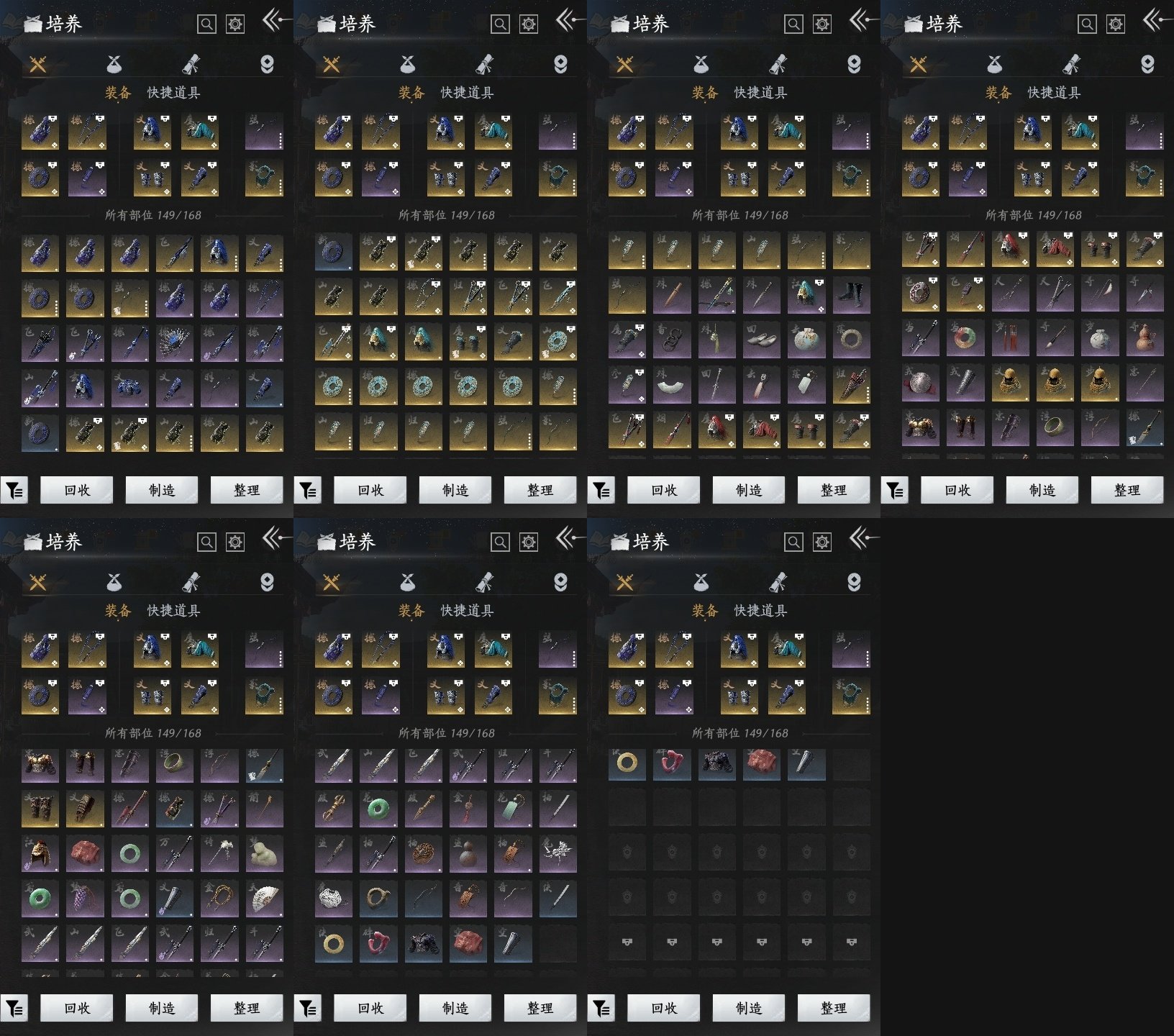Image resolution: width=1174 pixels, height=1036 pixels.
Task: Select the black boots equipment item
Action: coord(851,296)
